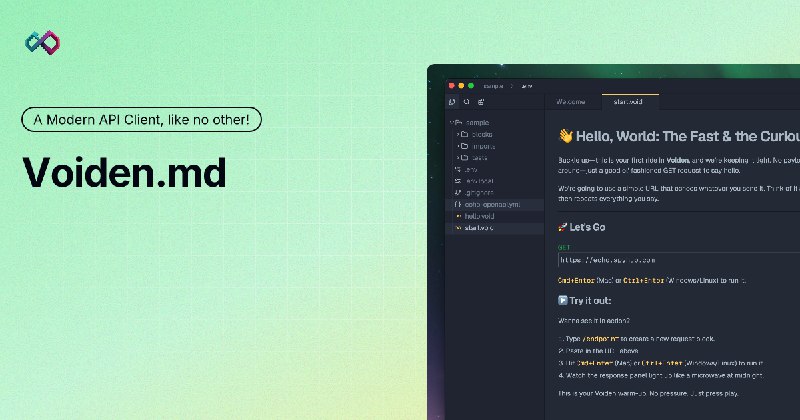Minimize the app window with yellow button
Viewport: 800px width, 420px height.
(x=461, y=86)
